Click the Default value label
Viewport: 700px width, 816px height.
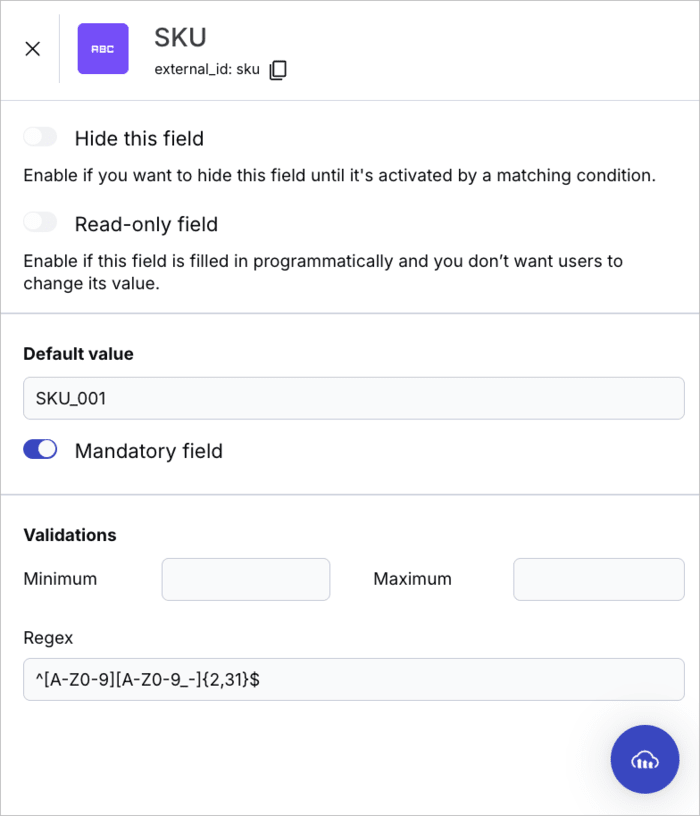[x=78, y=353]
